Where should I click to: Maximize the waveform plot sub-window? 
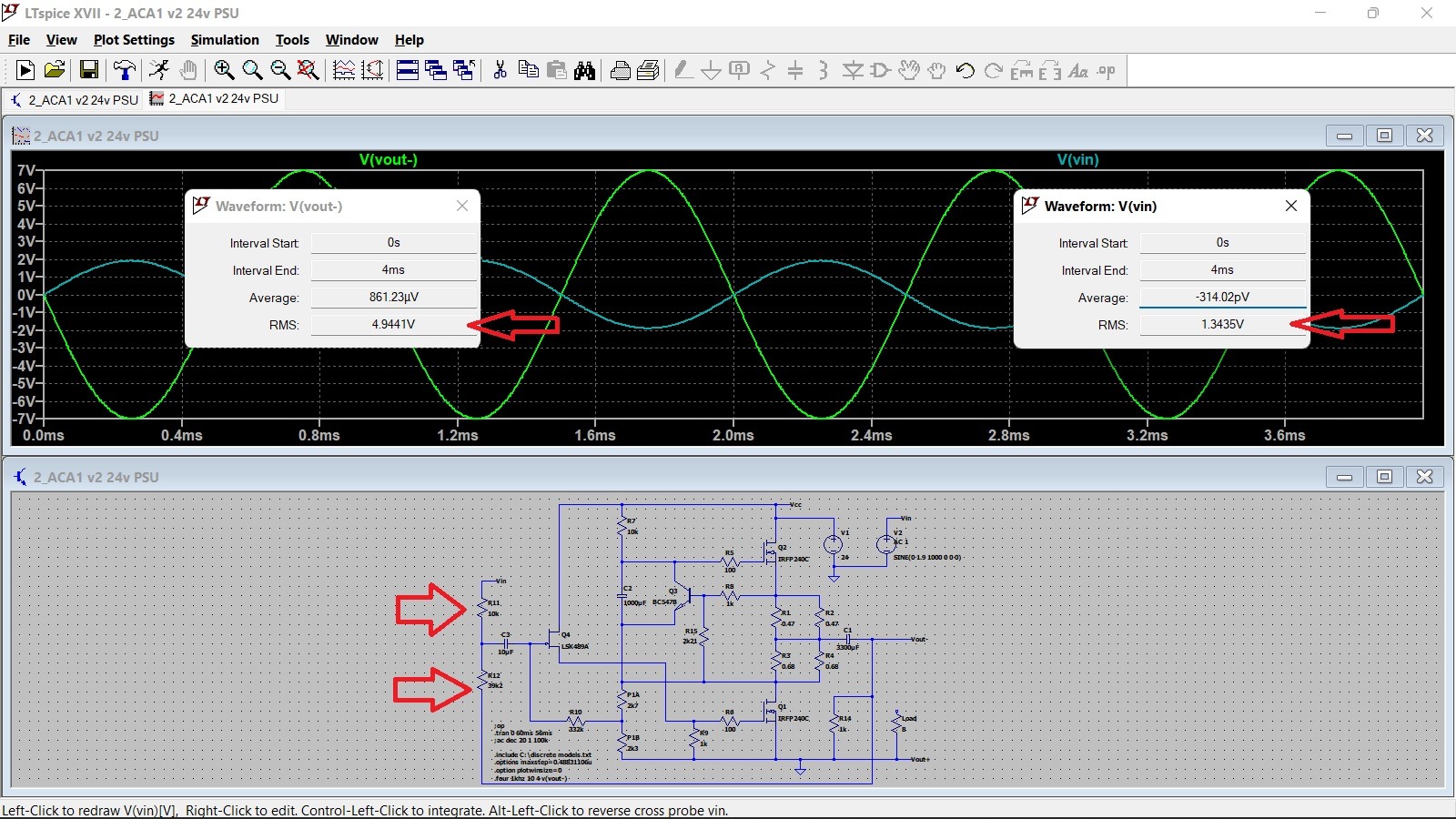click(1384, 136)
